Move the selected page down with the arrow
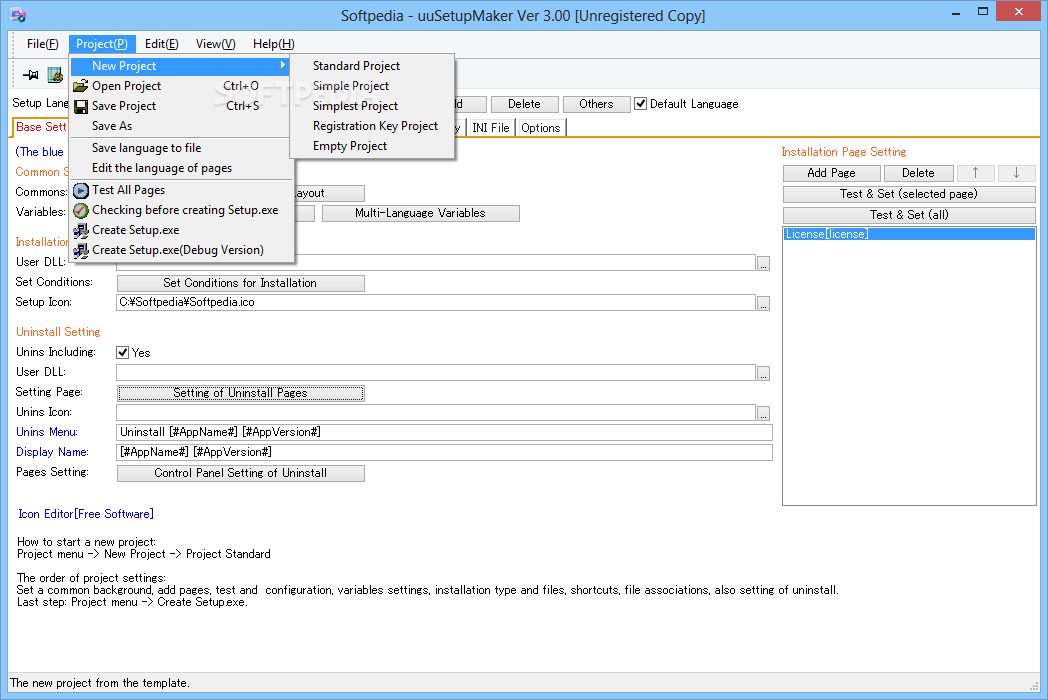Screen dimensions: 1048x700 pyautogui.click(x=1016, y=173)
